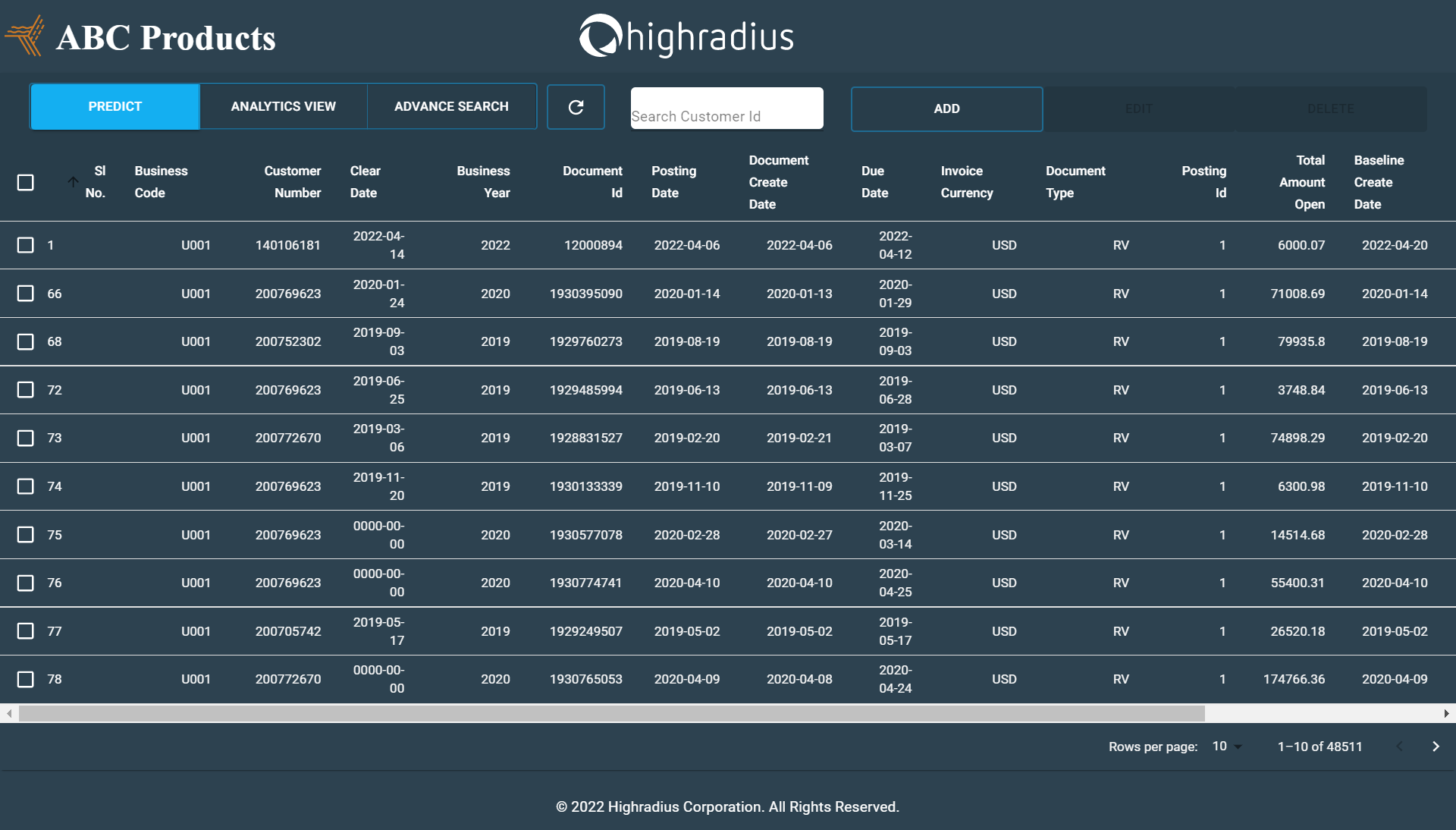The image size is (1456, 830).
Task: Select the checkbox for row Sl No. 78
Action: tap(25, 680)
